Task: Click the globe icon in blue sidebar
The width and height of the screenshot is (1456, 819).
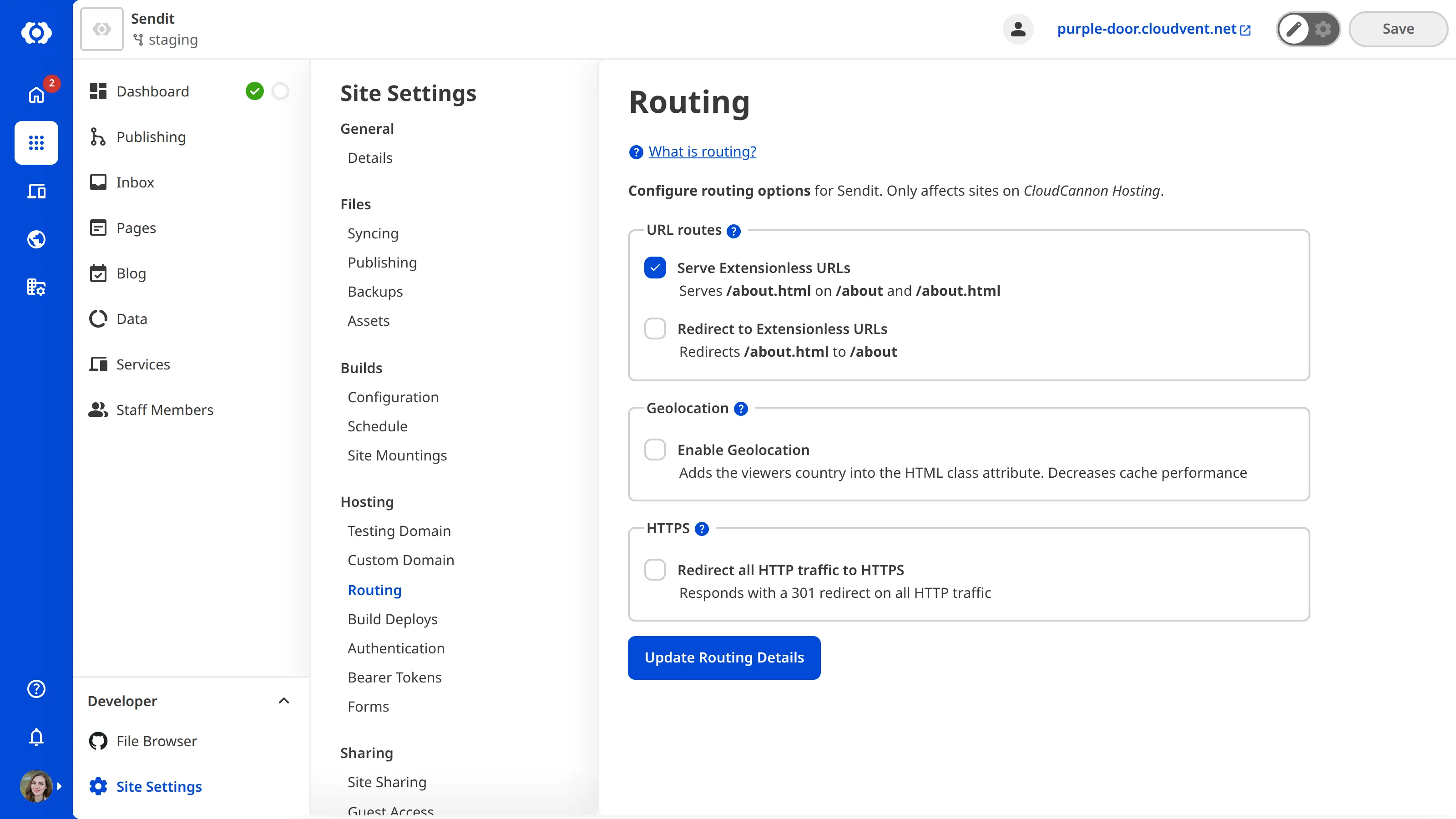Action: (36, 239)
